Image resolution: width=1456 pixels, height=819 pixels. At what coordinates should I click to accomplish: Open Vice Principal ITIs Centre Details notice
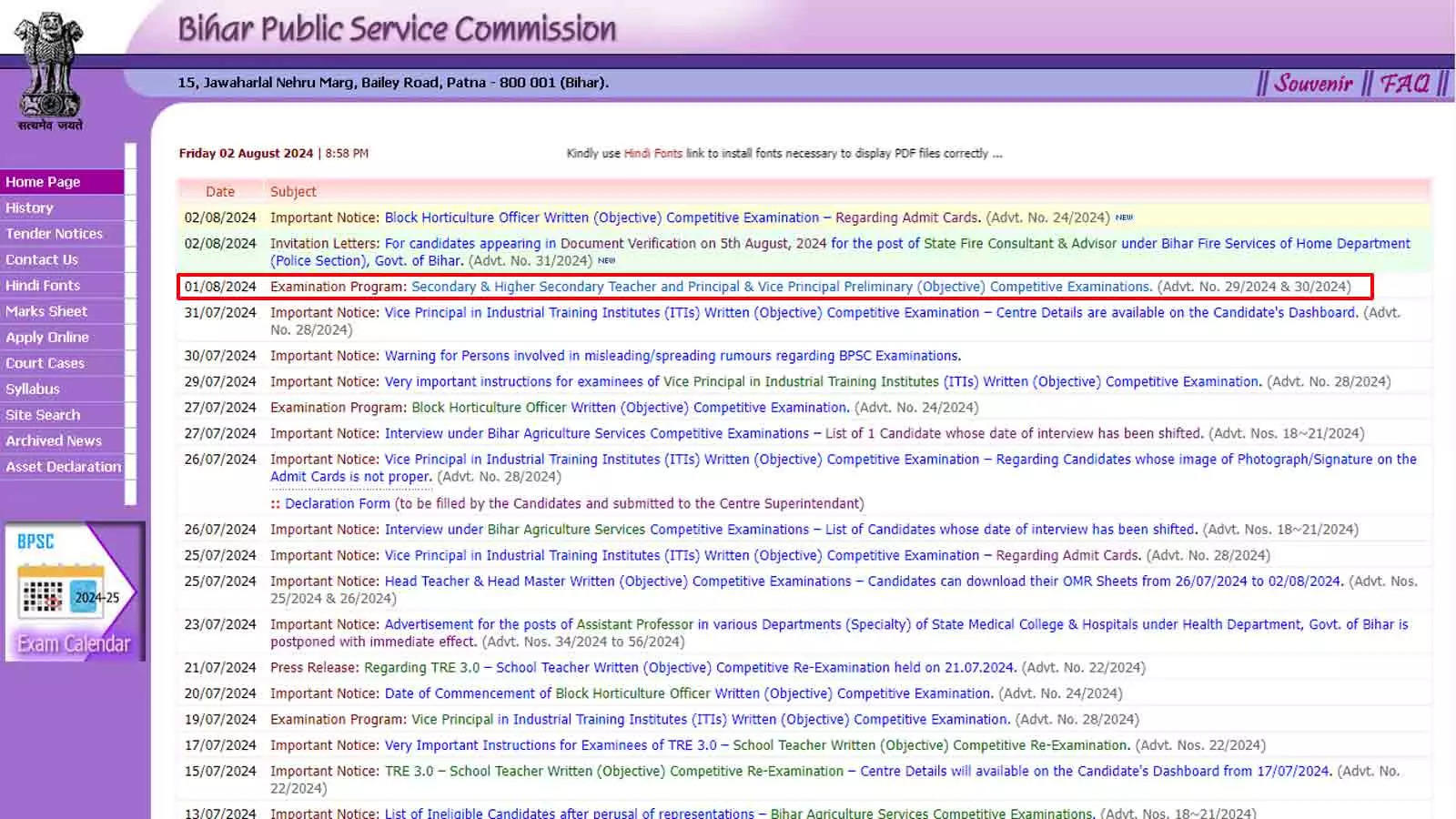pos(871,312)
